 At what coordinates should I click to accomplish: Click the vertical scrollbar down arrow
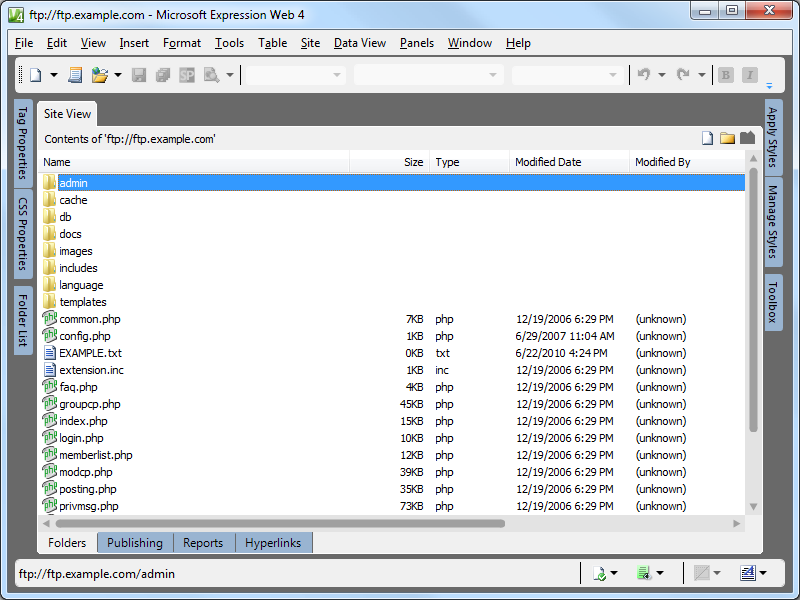pyautogui.click(x=754, y=507)
